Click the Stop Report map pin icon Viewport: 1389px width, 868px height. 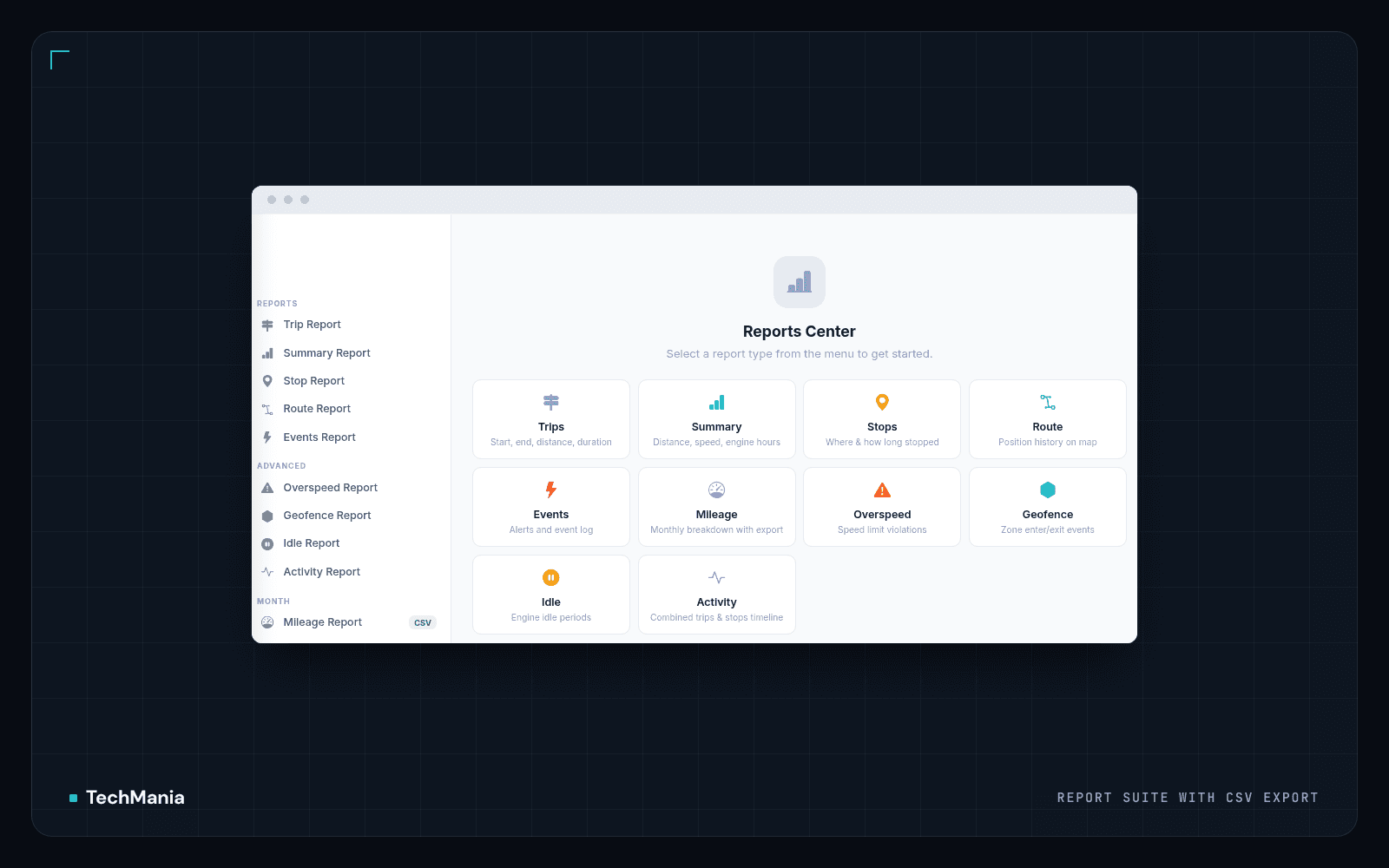[x=267, y=381]
